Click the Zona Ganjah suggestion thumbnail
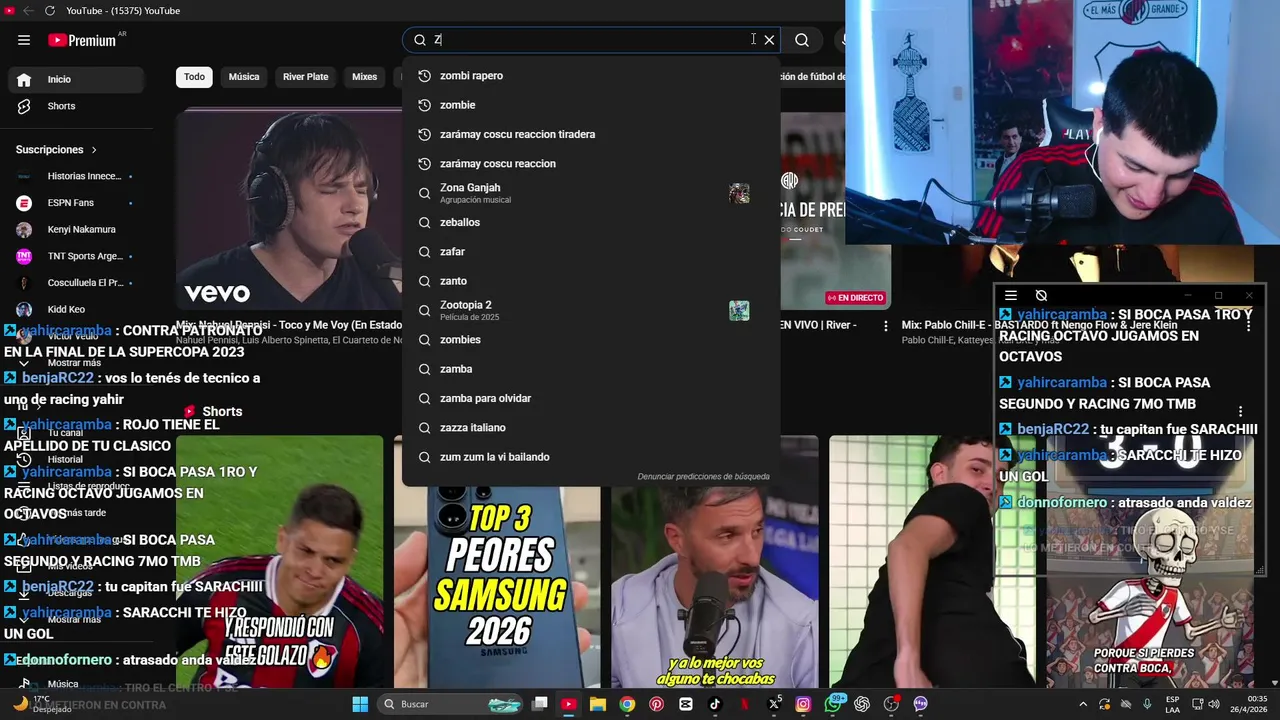The image size is (1280, 720). click(x=739, y=193)
